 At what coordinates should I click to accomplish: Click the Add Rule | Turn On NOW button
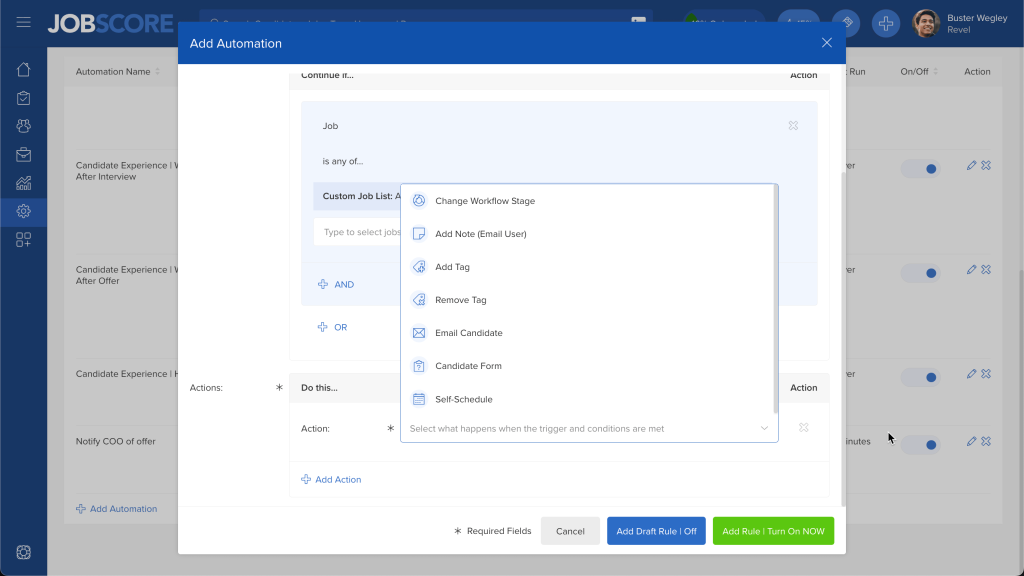[773, 531]
